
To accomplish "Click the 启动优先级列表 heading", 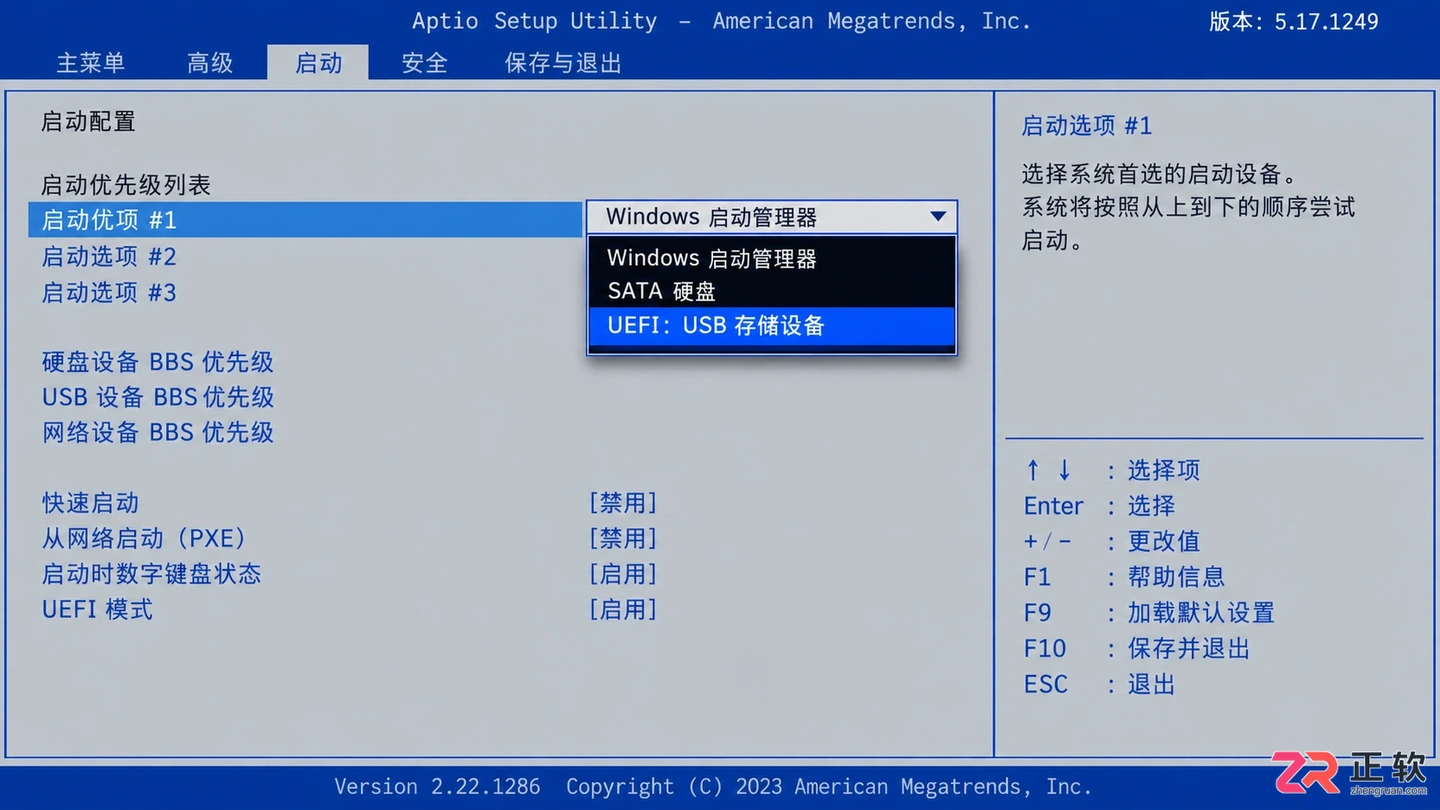I will 126,185.
